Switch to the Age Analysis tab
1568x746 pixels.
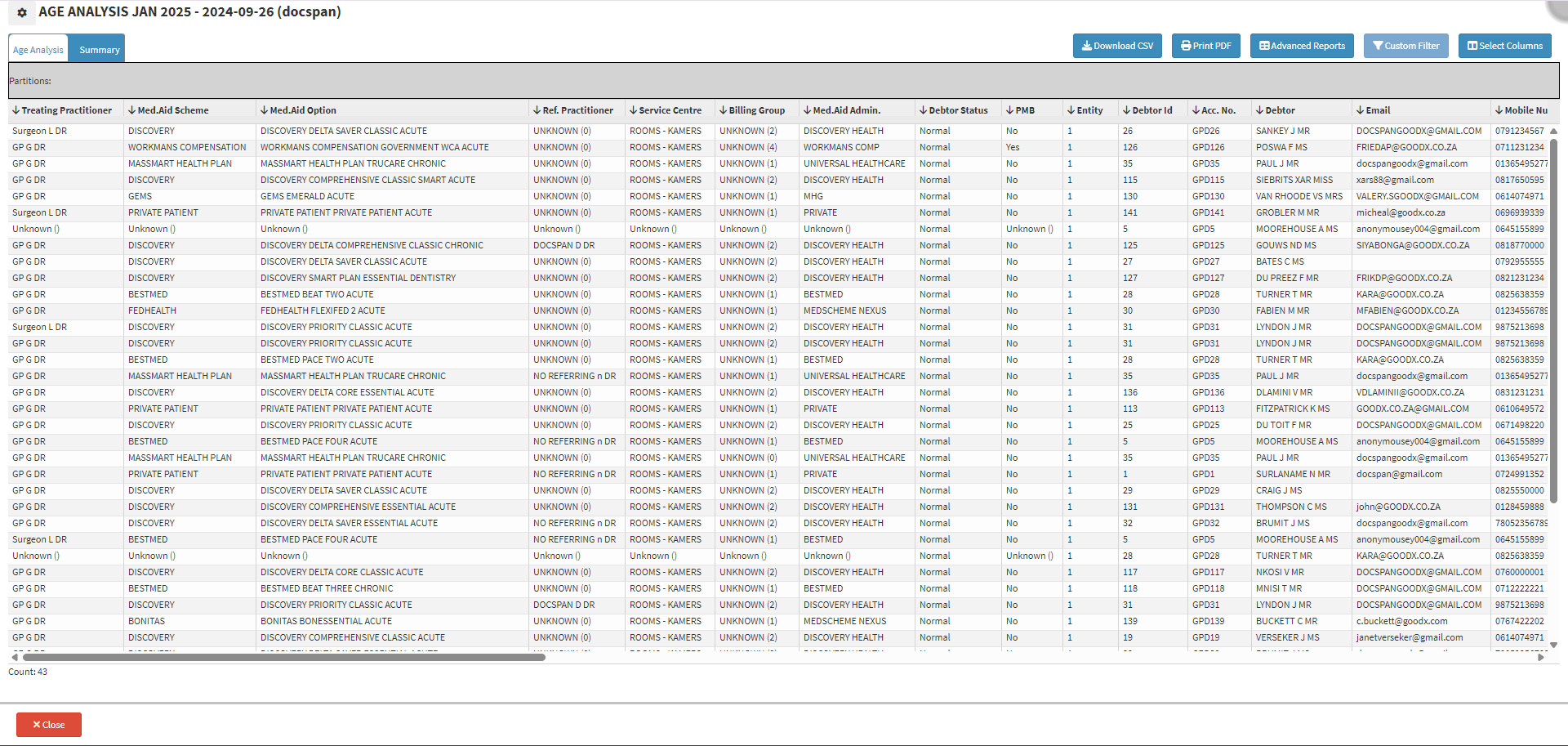[38, 50]
